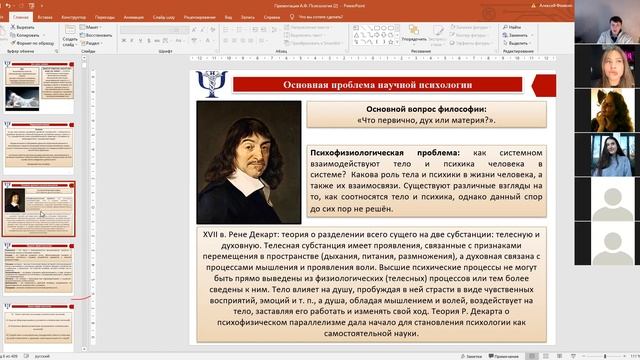
Task: Open the Вставка ribbon tab
Action: click(x=45, y=17)
